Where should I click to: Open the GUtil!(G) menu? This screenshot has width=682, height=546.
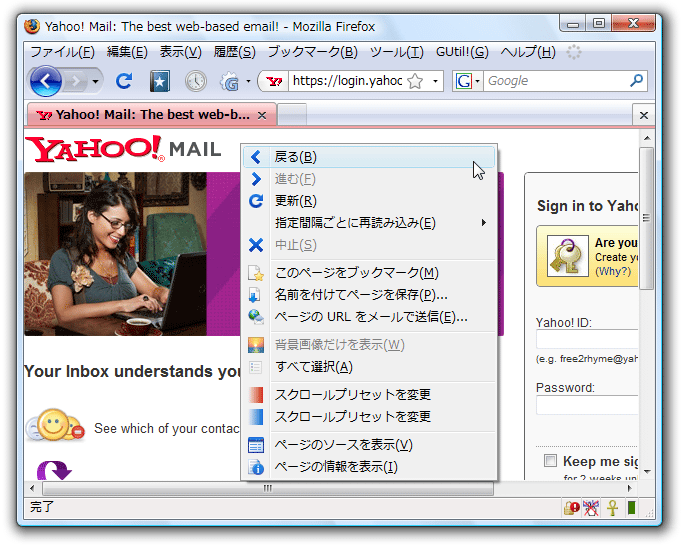tap(462, 52)
